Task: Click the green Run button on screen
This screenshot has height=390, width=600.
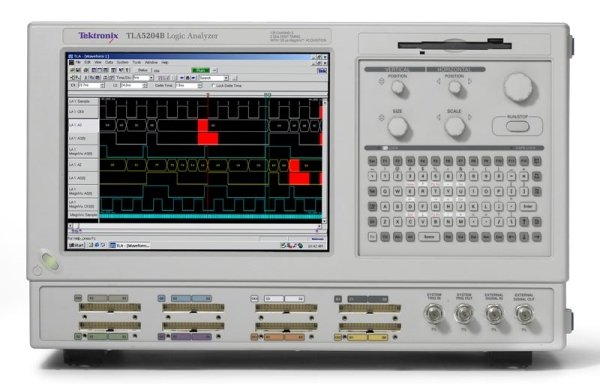Action: [x=201, y=70]
